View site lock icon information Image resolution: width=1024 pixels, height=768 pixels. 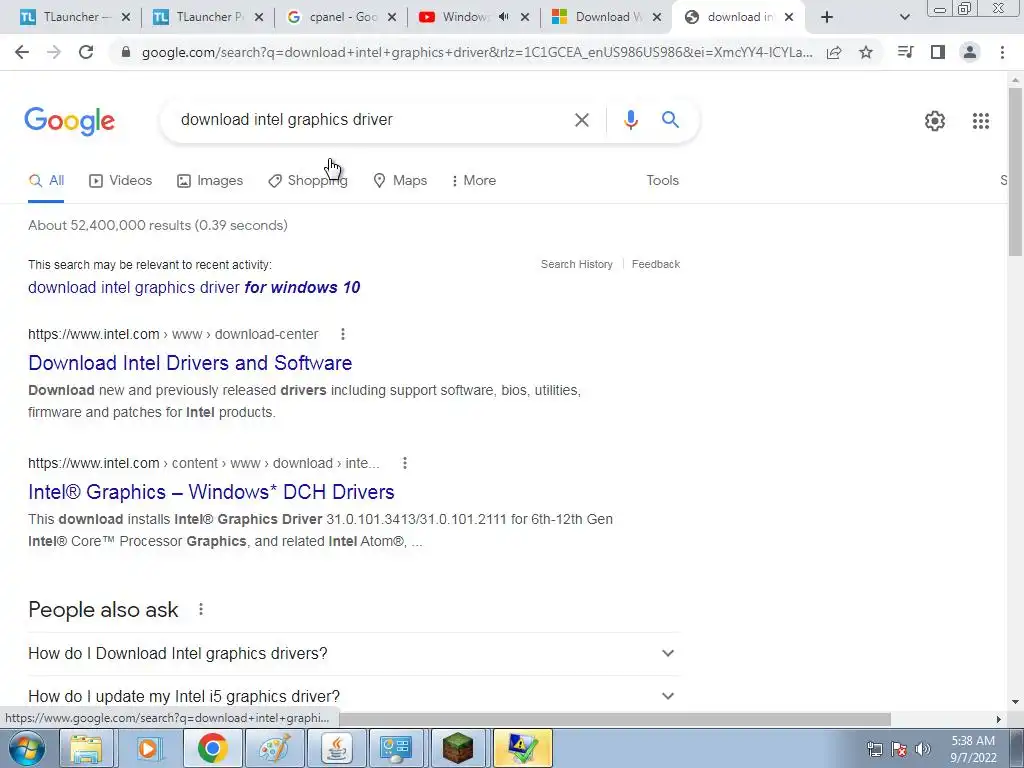[125, 53]
